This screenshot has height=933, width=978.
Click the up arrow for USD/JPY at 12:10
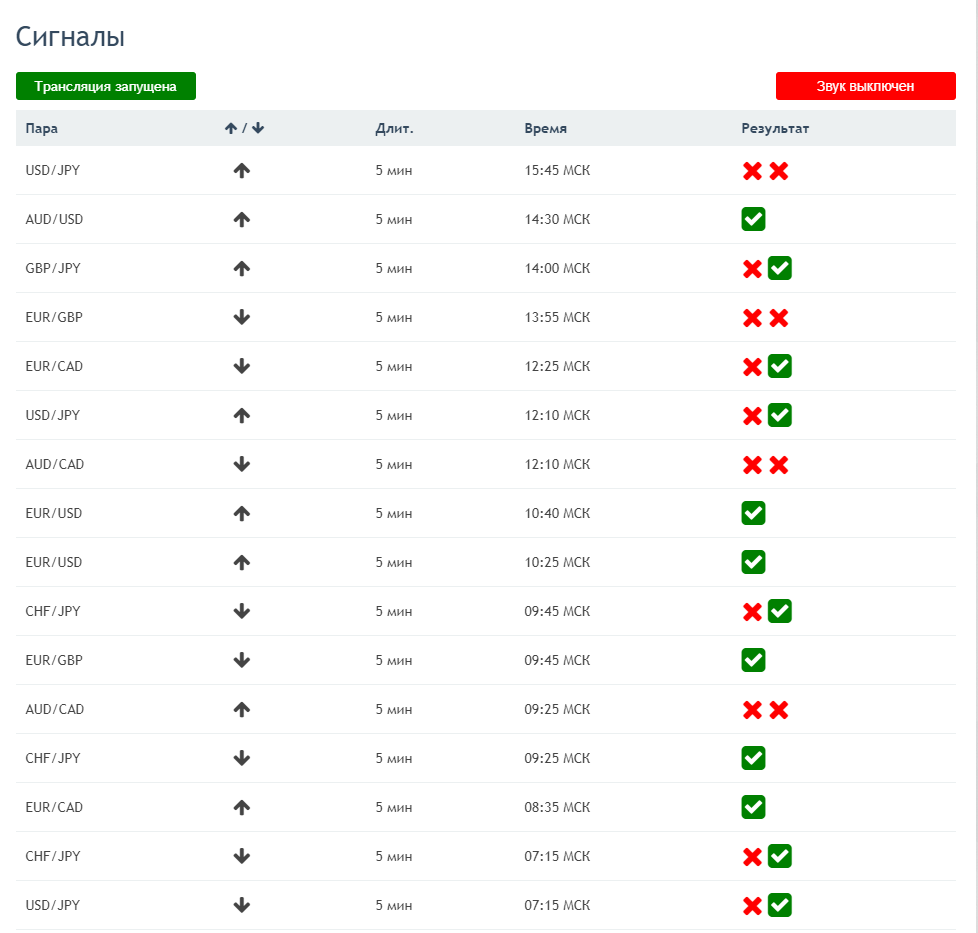point(242,415)
